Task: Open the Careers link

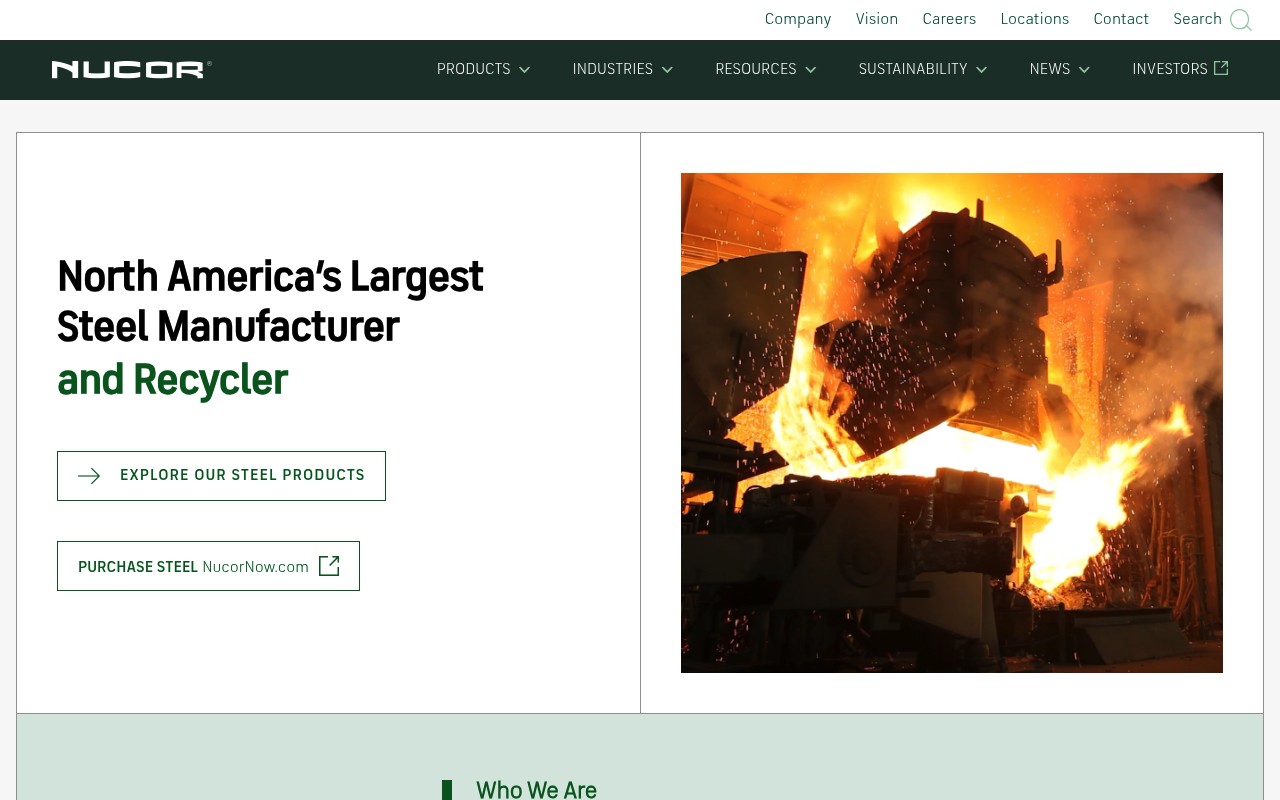Action: pos(949,19)
